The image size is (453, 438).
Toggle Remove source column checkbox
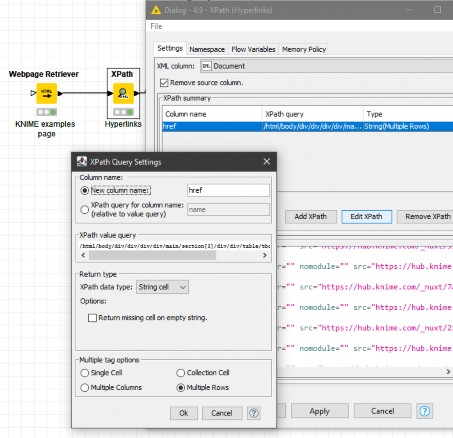point(164,83)
